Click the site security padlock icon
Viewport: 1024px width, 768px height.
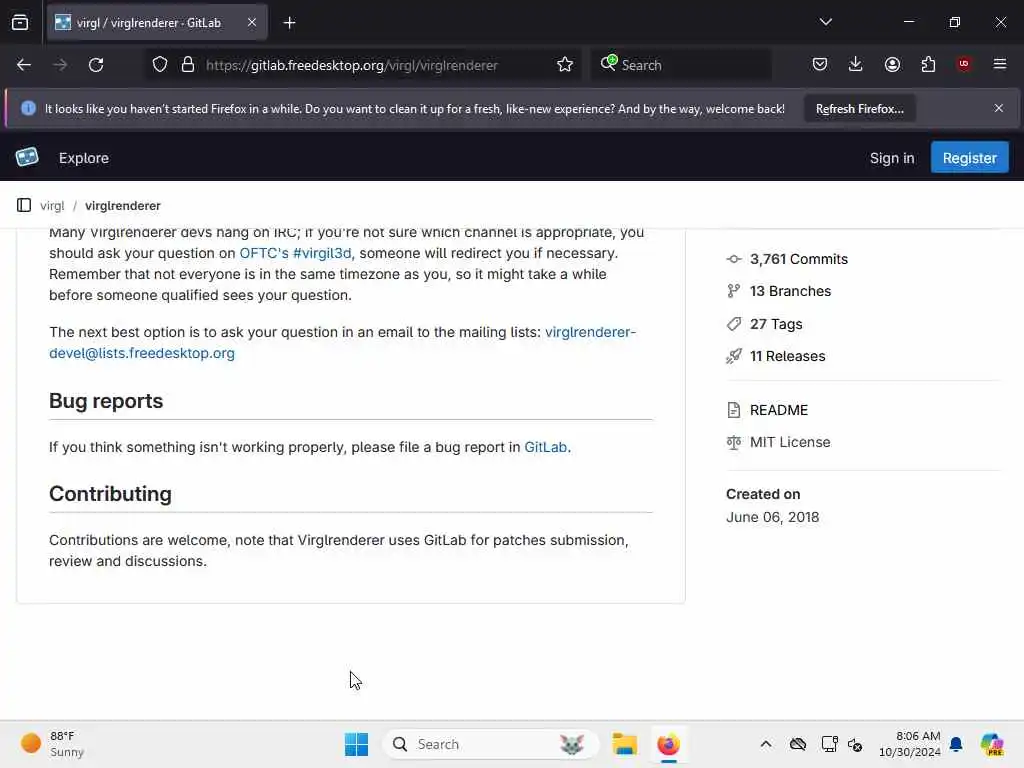coord(188,65)
